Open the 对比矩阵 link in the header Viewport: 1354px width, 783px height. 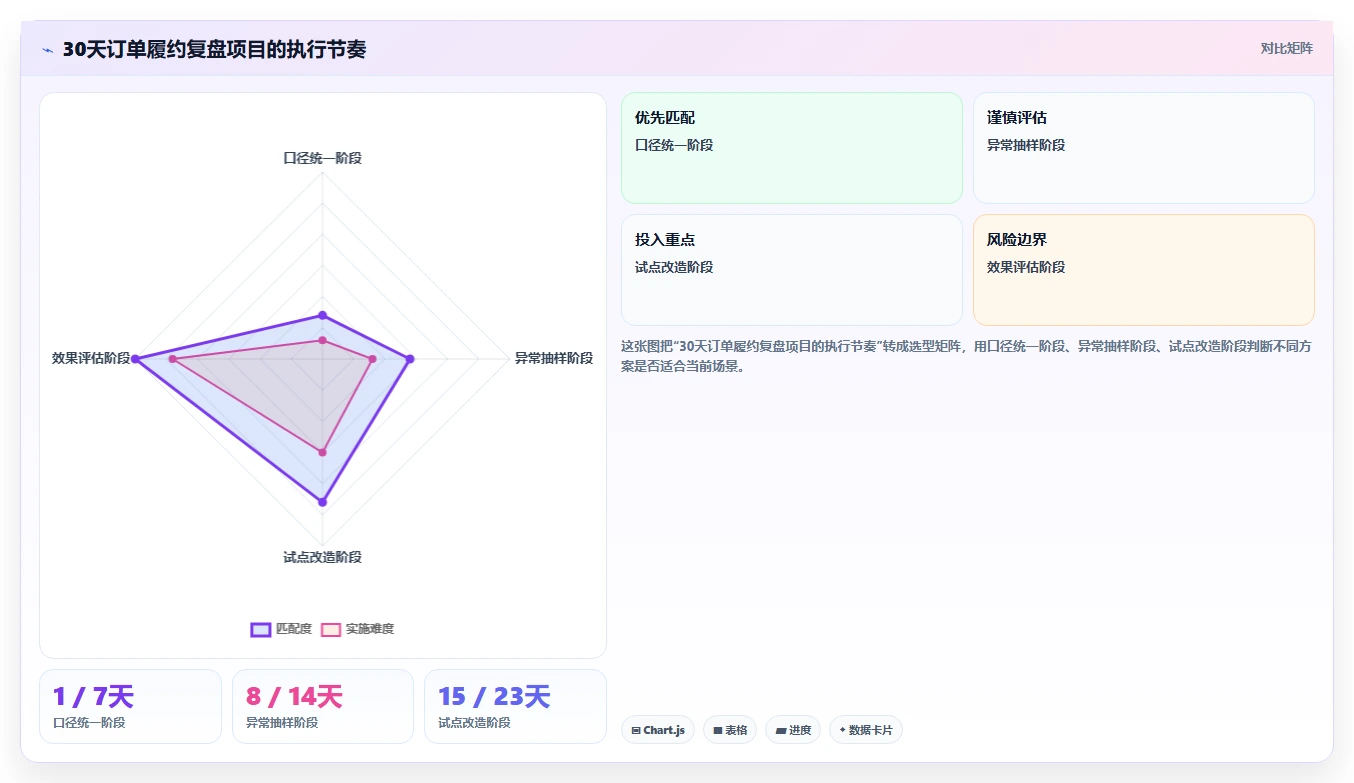pyautogui.click(x=1286, y=48)
